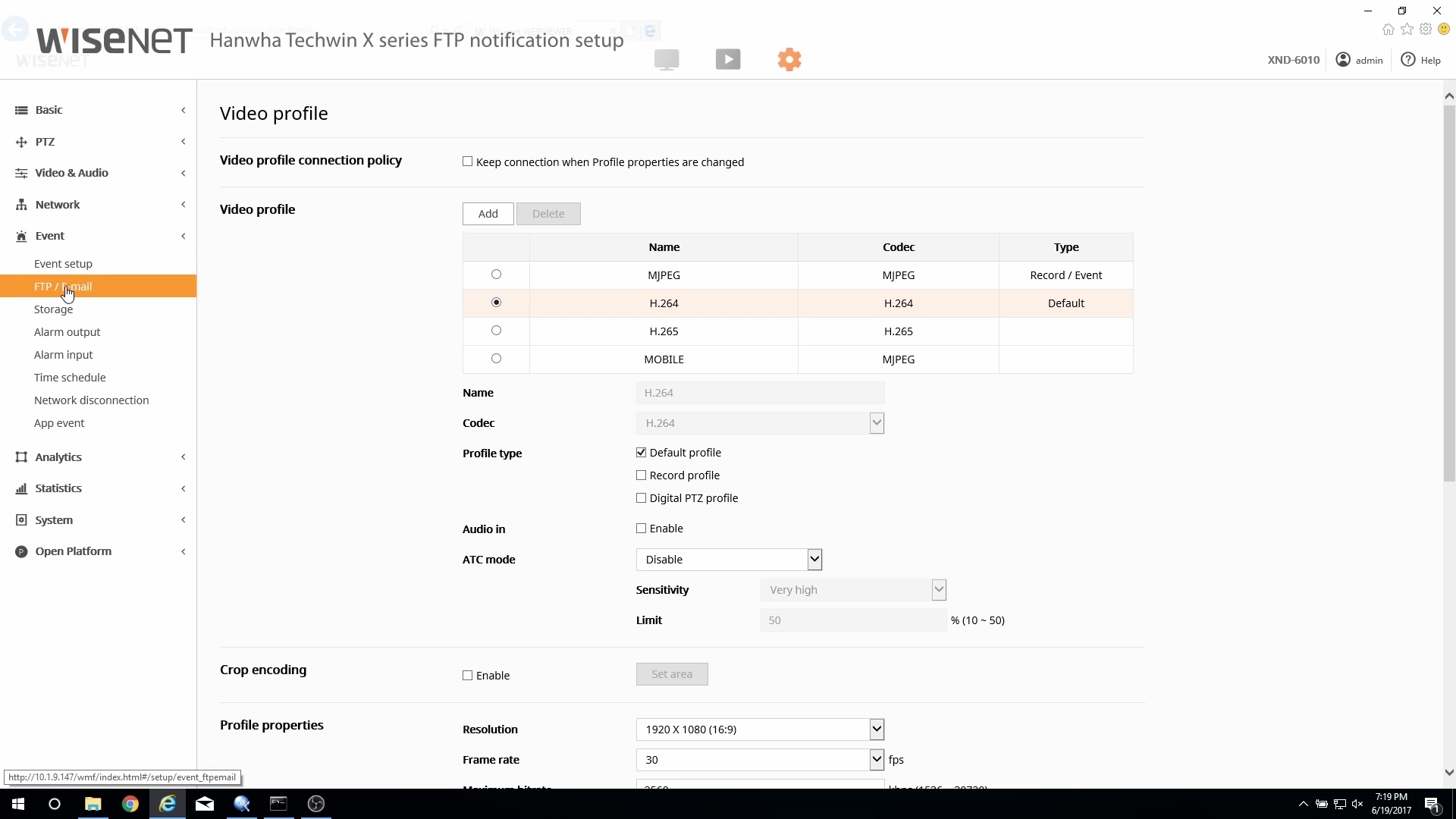Open the Resolution dropdown

point(760,730)
